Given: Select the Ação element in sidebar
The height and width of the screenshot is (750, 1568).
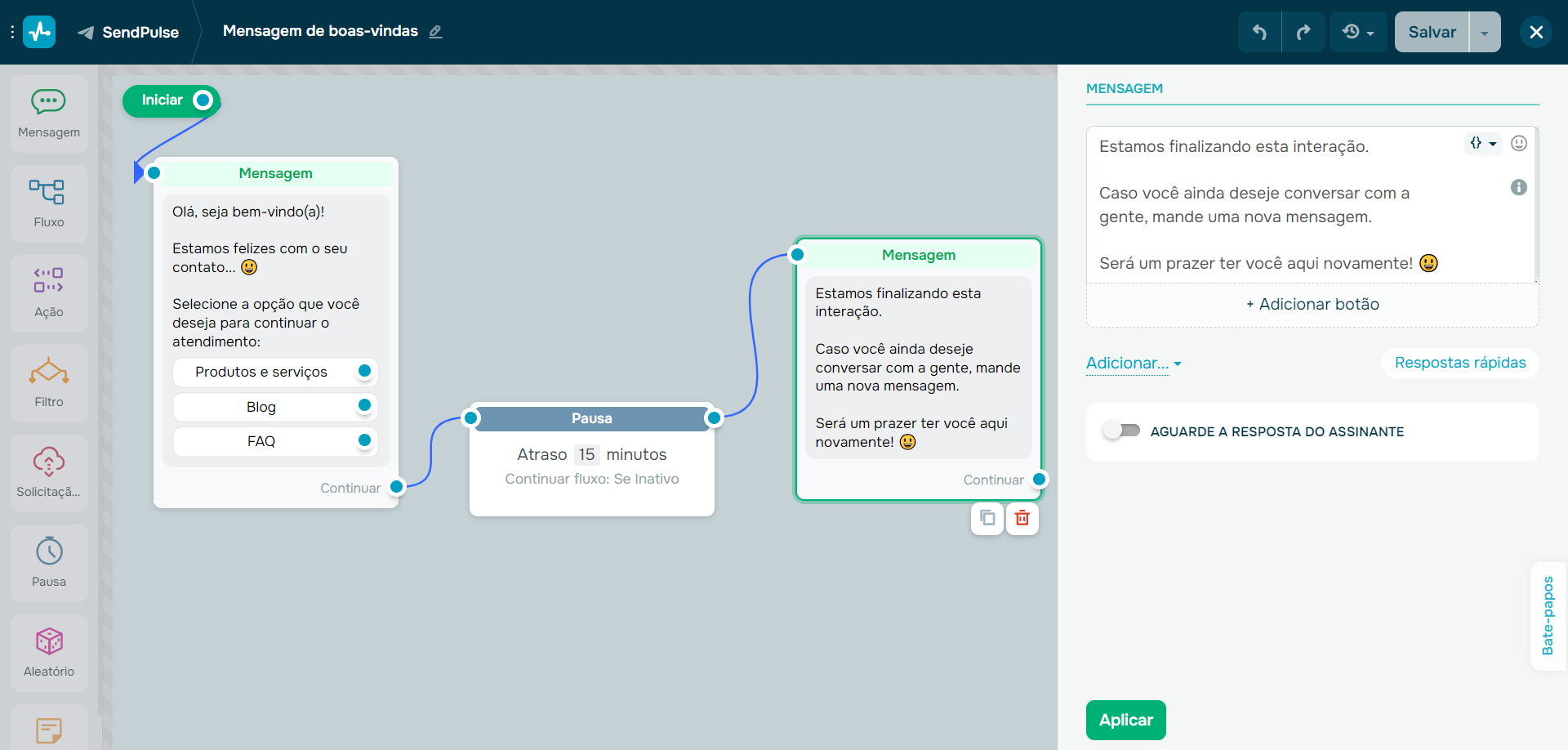Looking at the screenshot, I should [x=49, y=293].
